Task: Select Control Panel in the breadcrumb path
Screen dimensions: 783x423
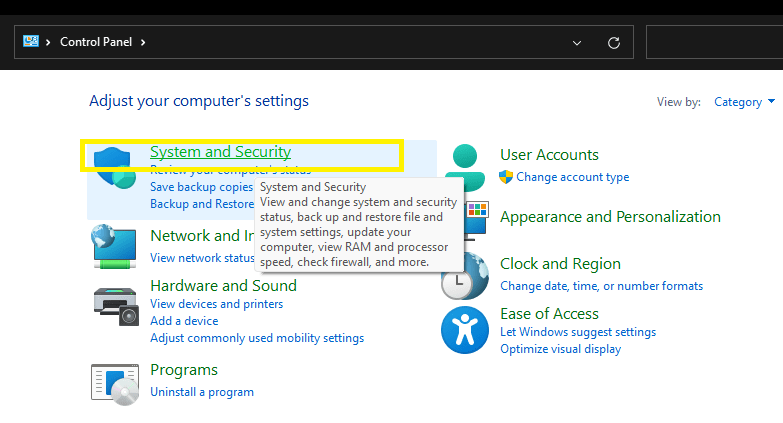Action: (x=98, y=42)
